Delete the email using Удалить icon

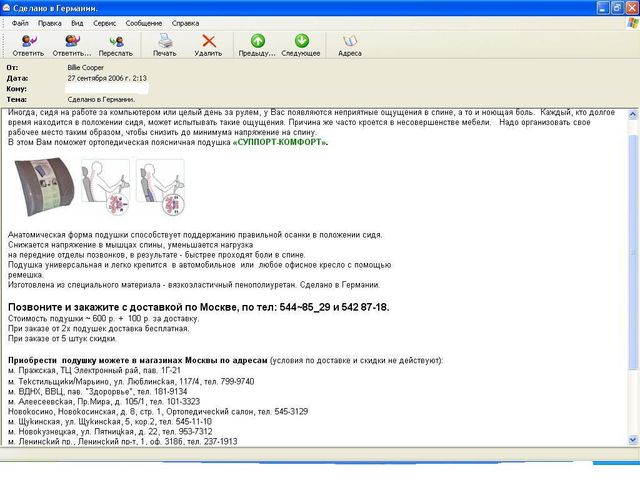click(208, 45)
